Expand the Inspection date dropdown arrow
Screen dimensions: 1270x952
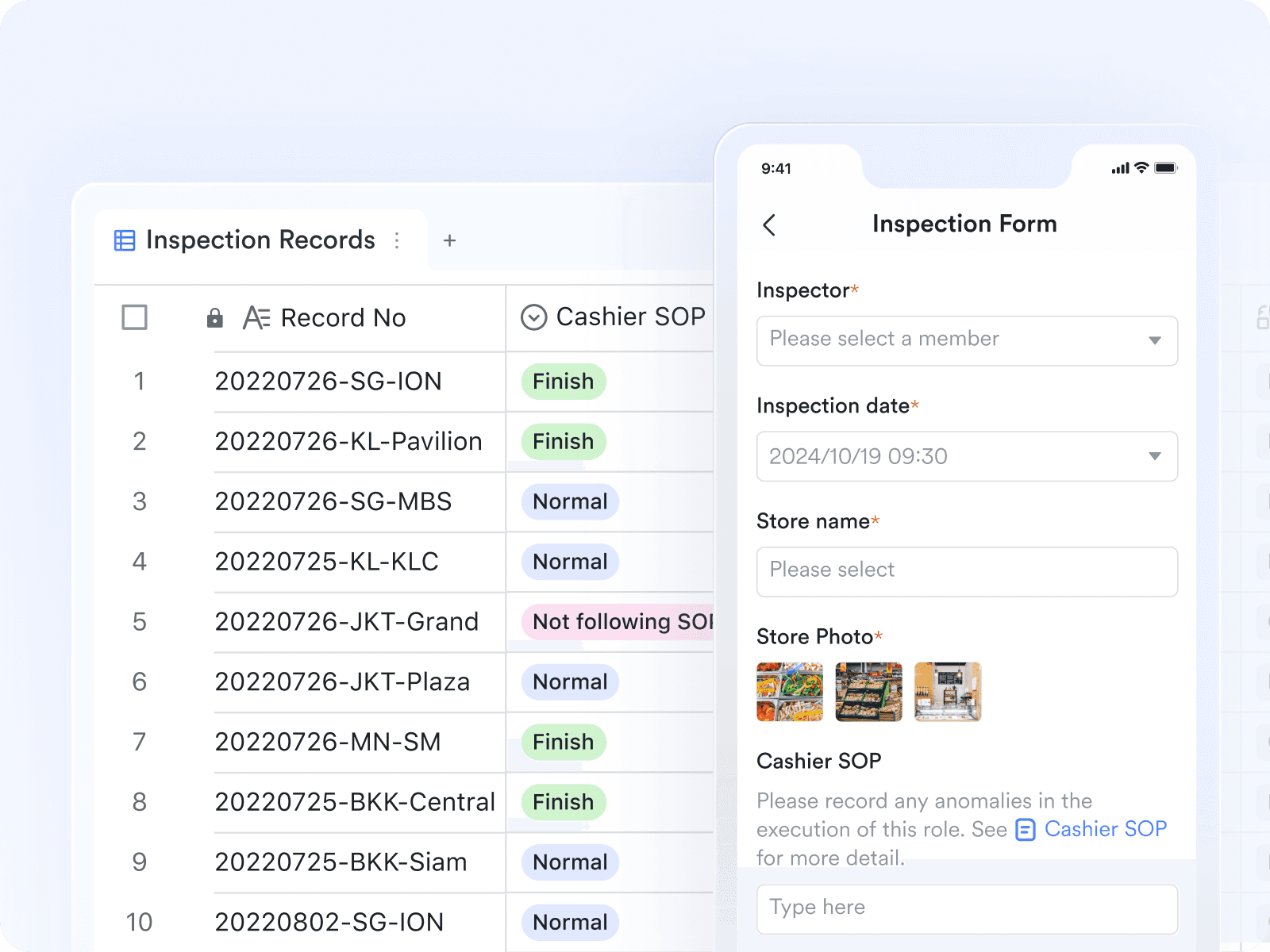coord(1155,456)
